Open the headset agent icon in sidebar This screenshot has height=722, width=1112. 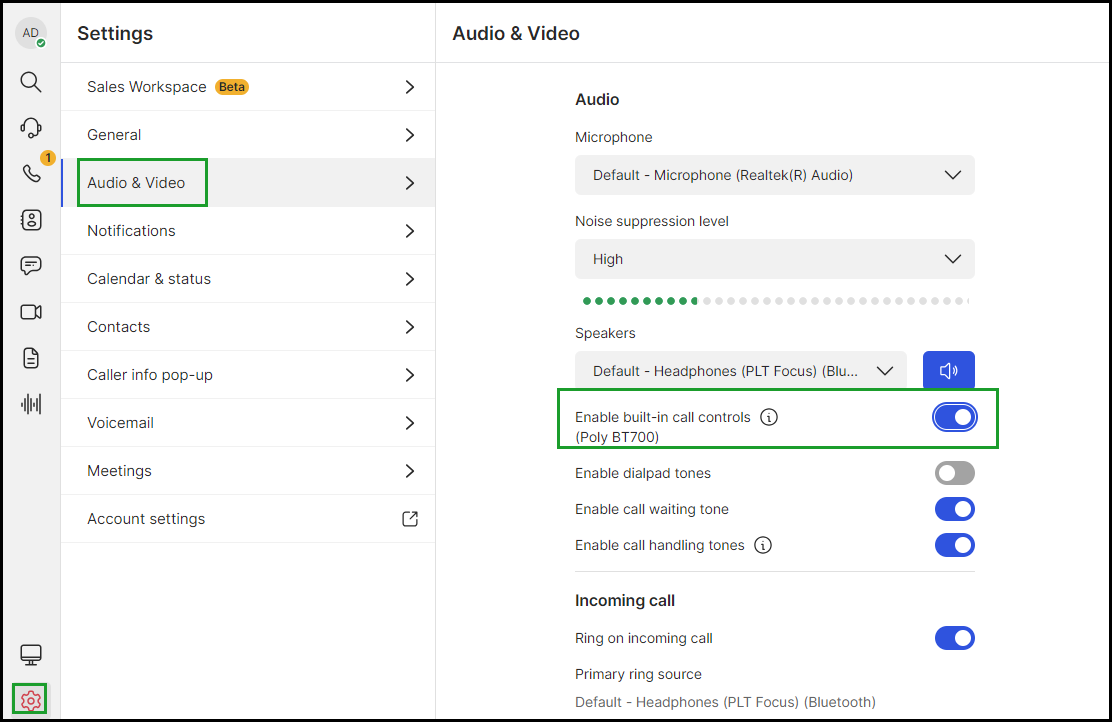(x=30, y=128)
